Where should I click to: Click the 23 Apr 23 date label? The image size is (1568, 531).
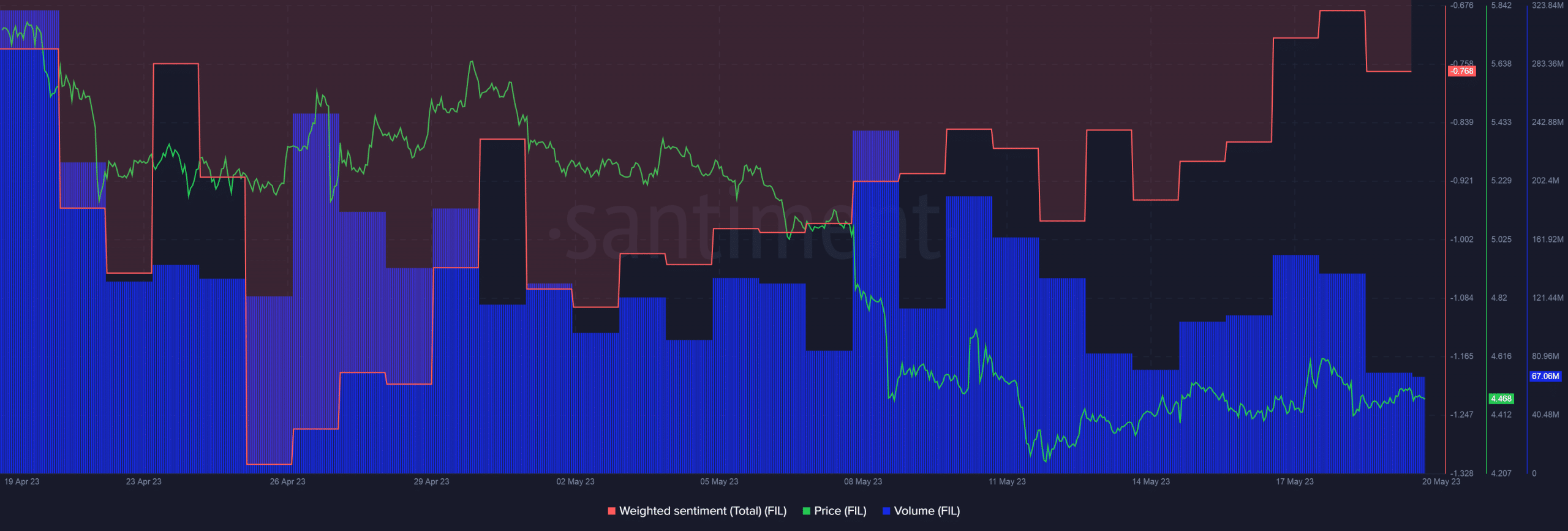(144, 481)
